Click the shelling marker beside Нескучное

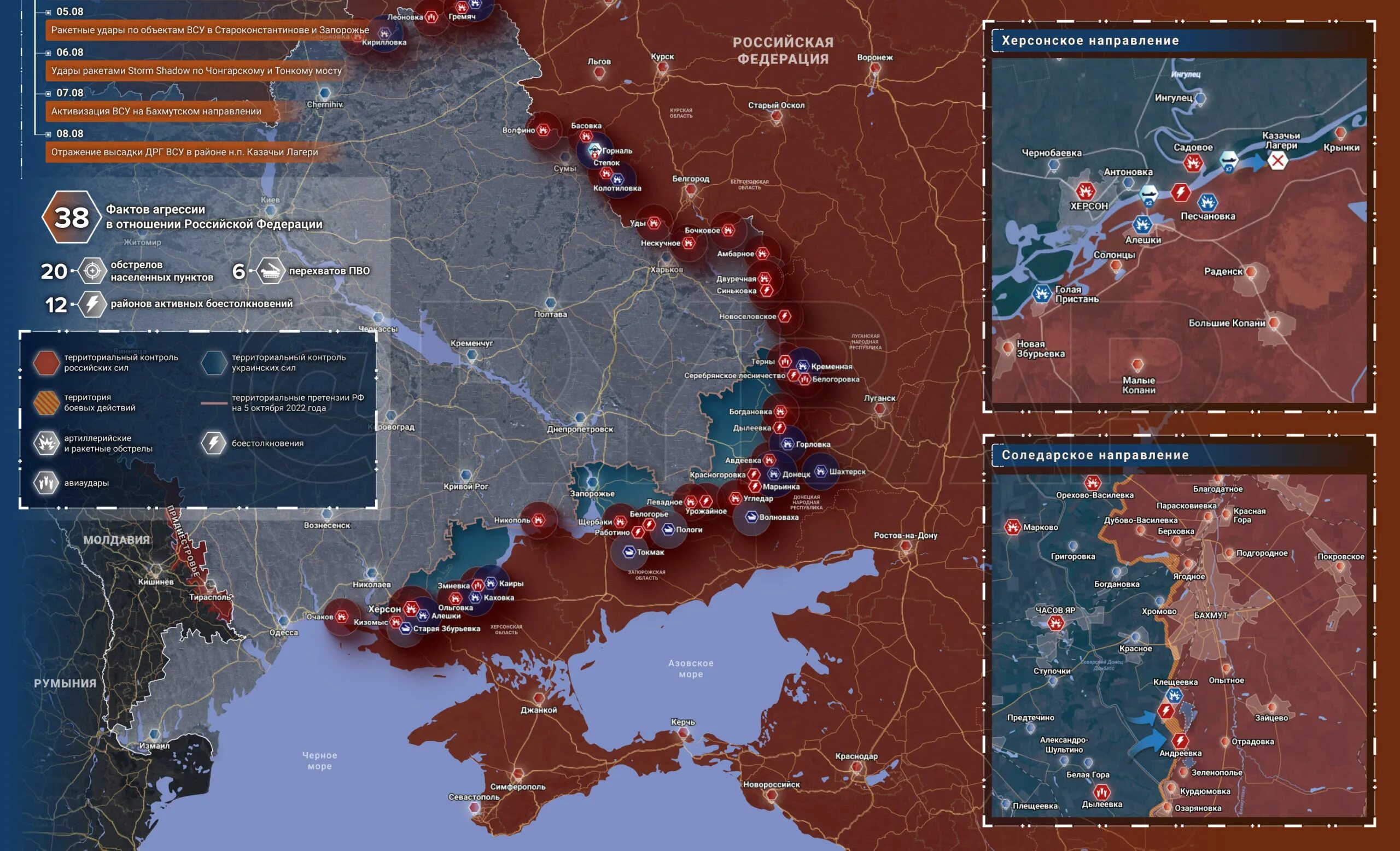pyautogui.click(x=689, y=243)
